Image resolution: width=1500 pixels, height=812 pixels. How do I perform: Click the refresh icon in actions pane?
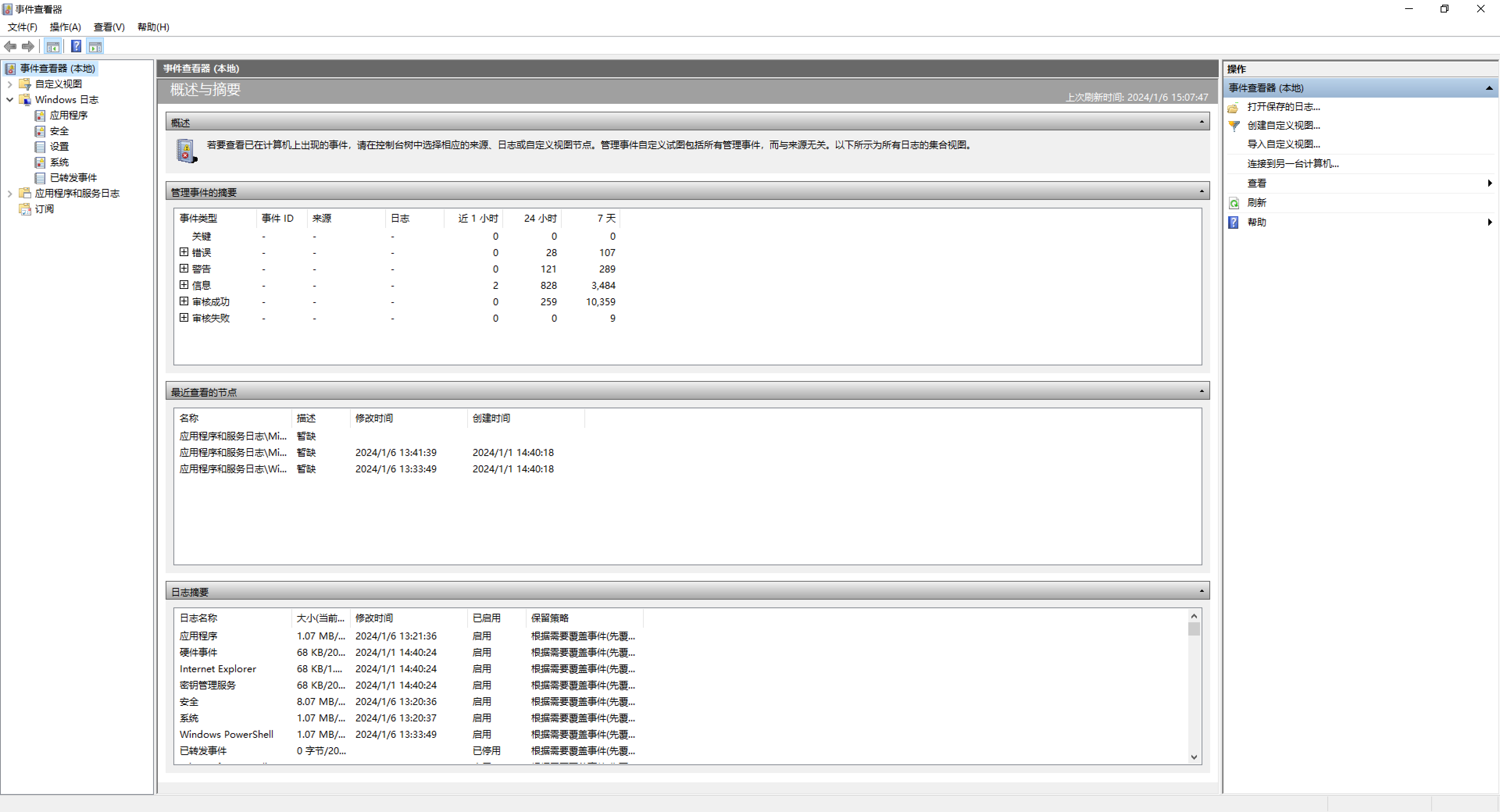tap(1234, 203)
